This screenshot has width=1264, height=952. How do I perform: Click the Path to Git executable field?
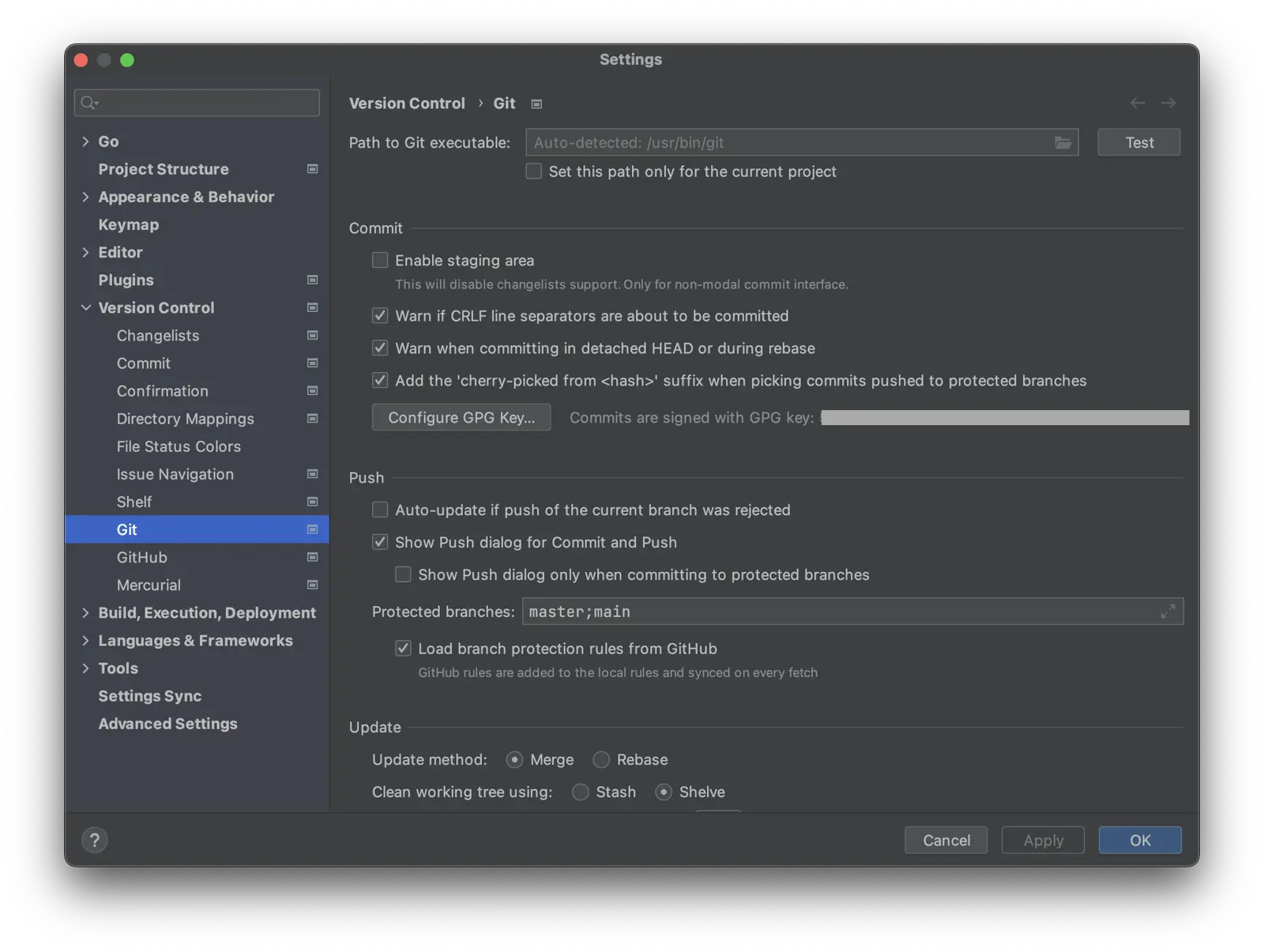(x=790, y=143)
